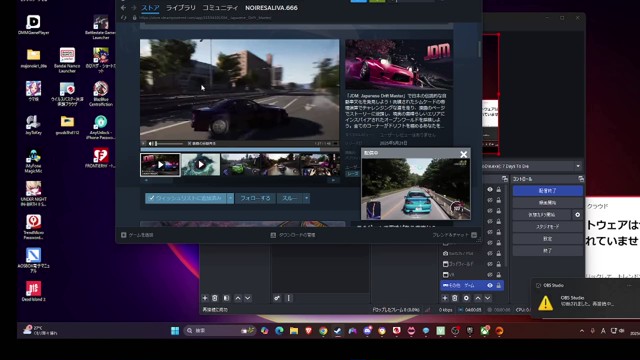The height and width of the screenshot is (360, 640).
Task: Switch to the ライブラリ tab
Action: tap(180, 8)
